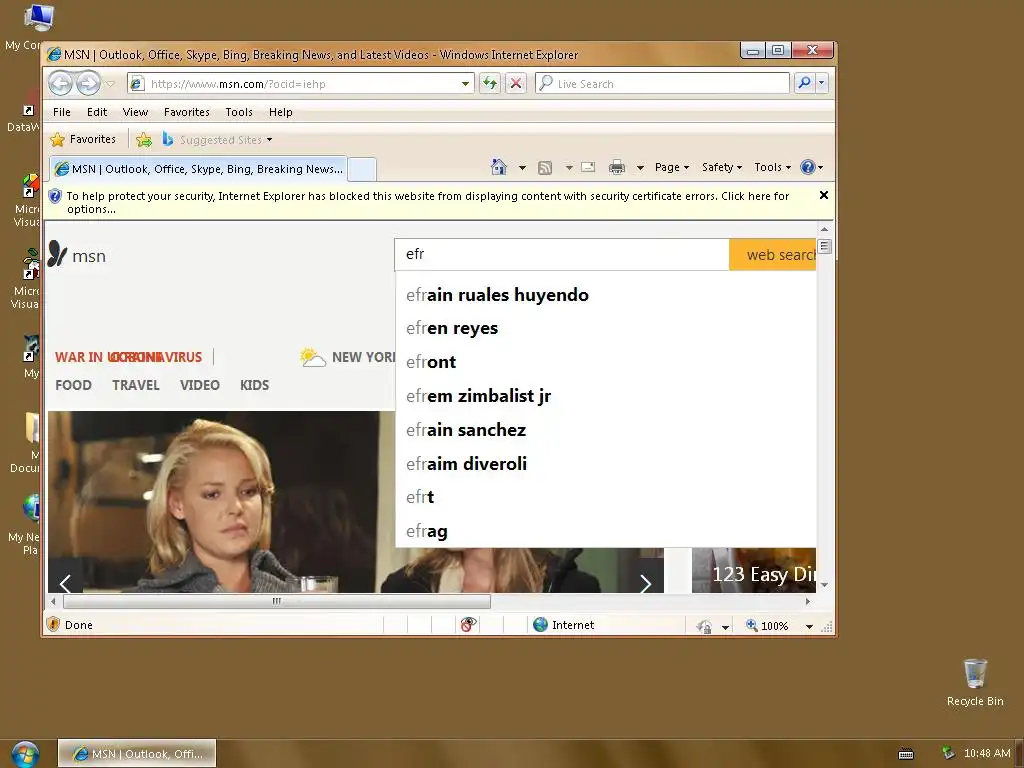Open the View menu

click(135, 112)
